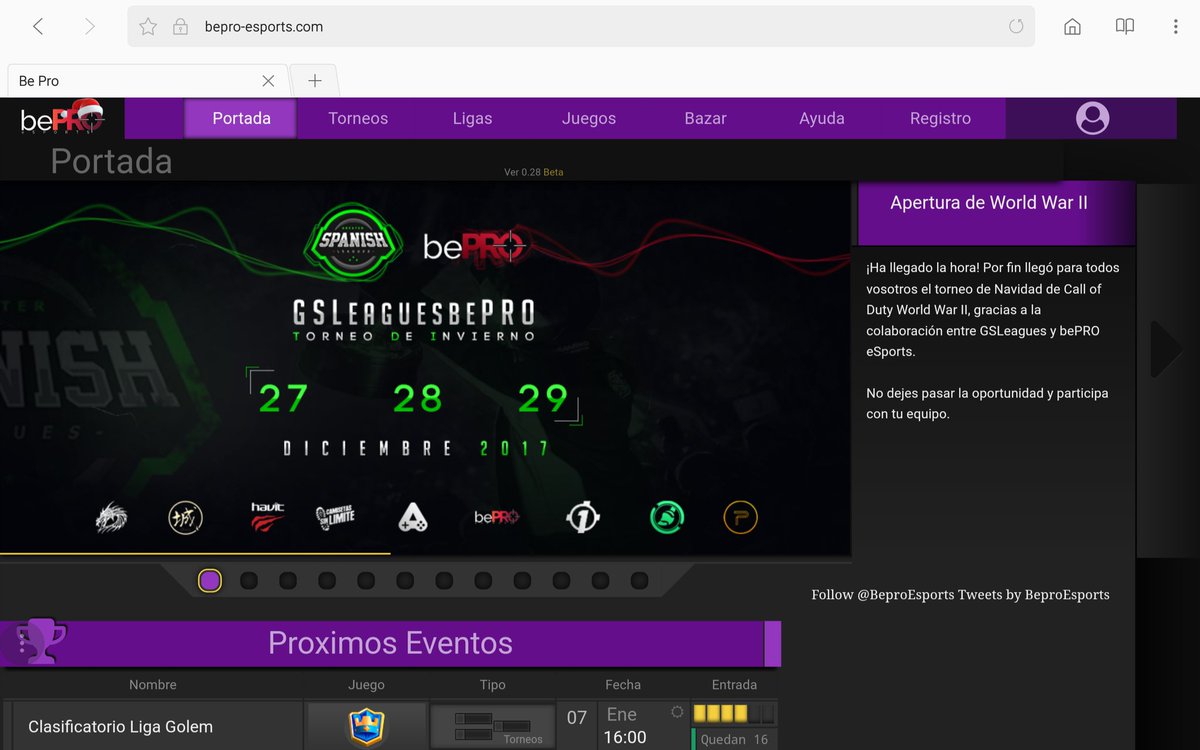Select the last carousel dot
This screenshot has width=1200, height=750.
click(639, 581)
